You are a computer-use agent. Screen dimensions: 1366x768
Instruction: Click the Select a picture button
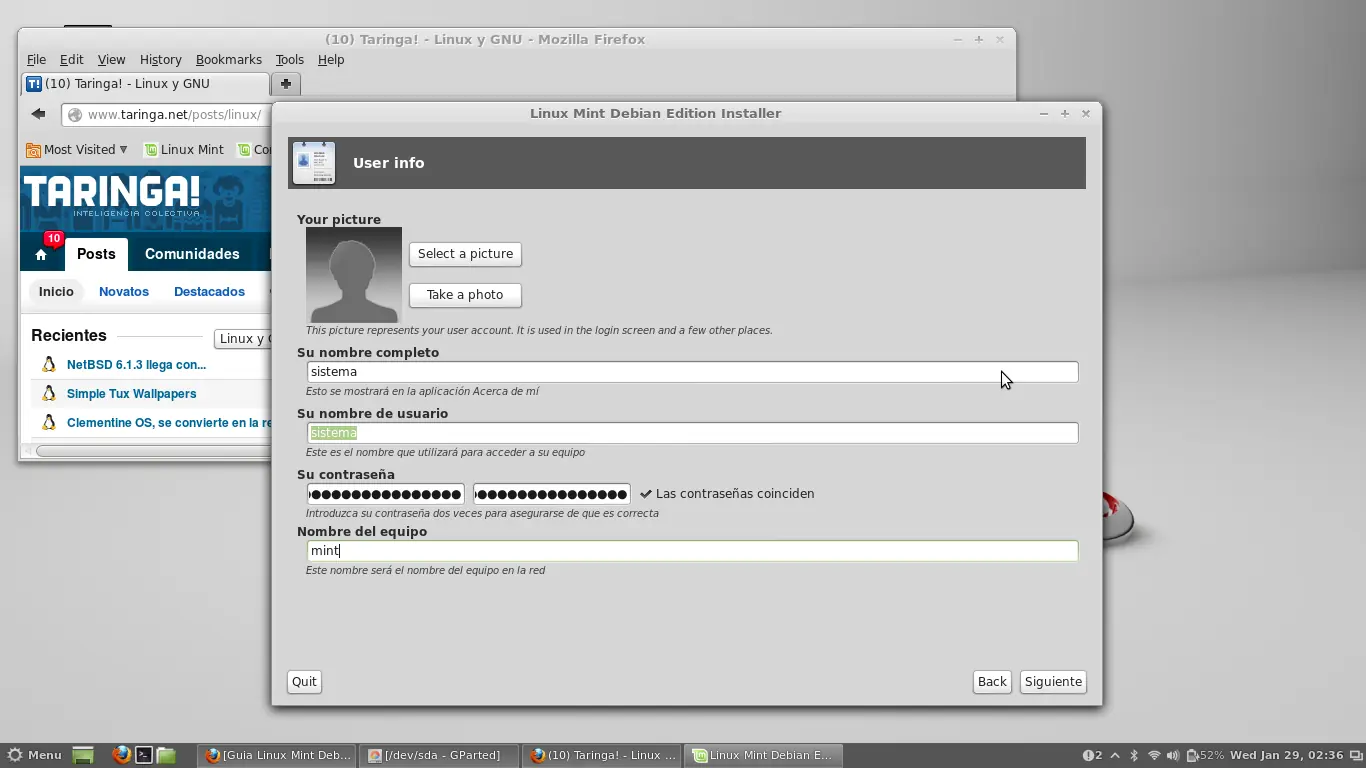[x=465, y=254]
